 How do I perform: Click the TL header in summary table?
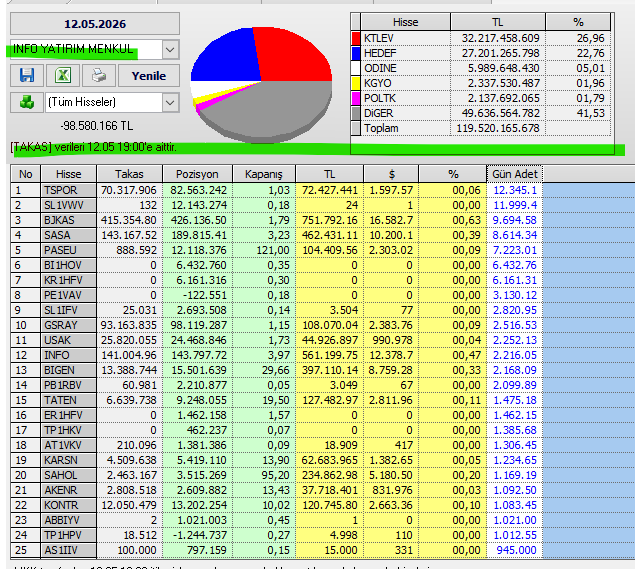(498, 22)
